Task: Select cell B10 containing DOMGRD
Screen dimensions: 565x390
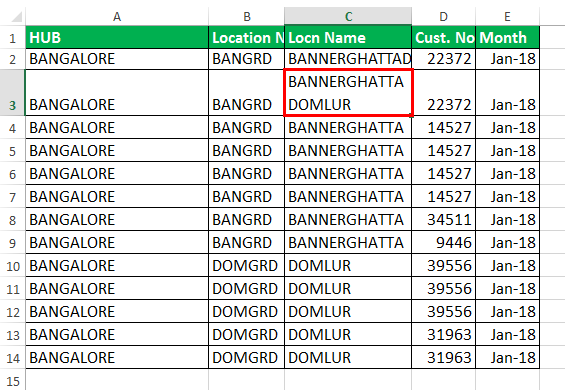Action: (246, 265)
